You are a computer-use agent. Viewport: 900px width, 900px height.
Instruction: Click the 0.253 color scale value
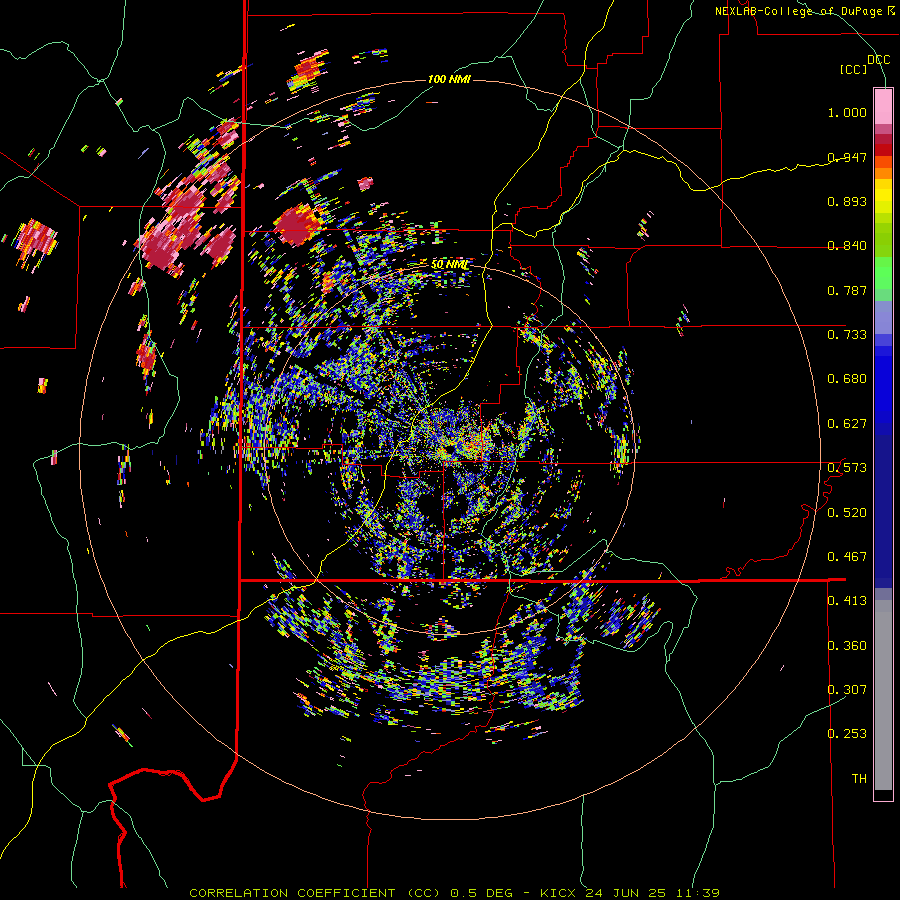click(x=847, y=734)
